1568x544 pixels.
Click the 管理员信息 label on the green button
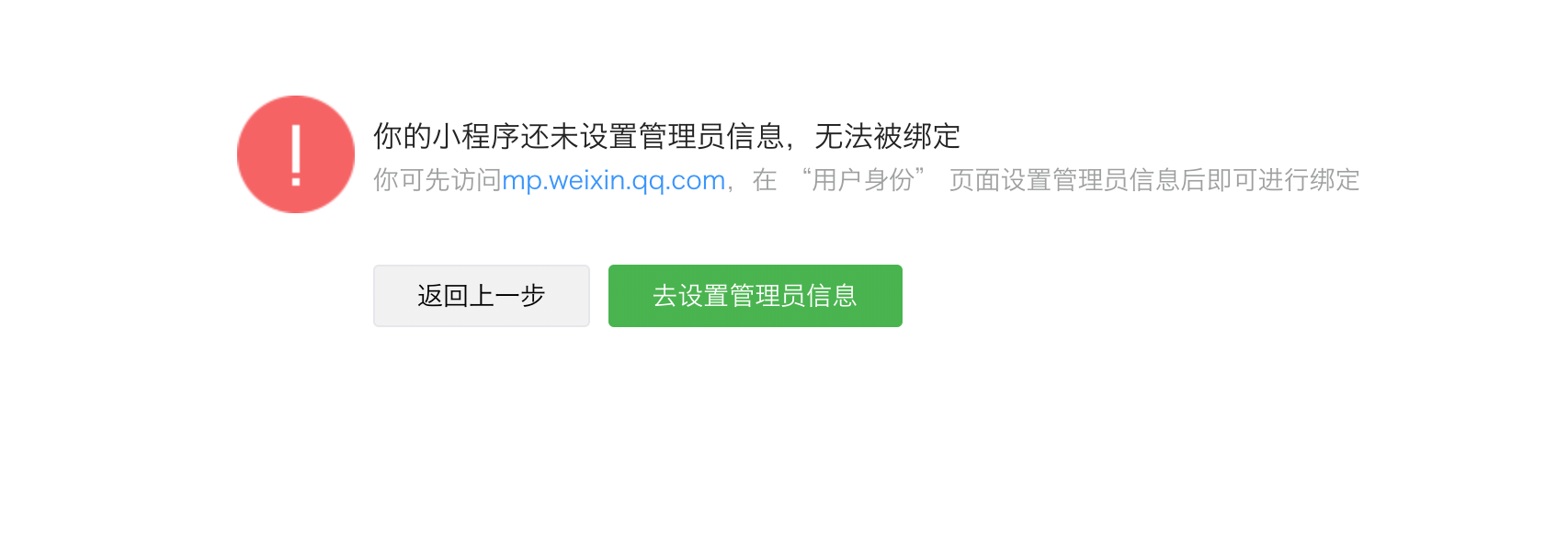tap(793, 296)
